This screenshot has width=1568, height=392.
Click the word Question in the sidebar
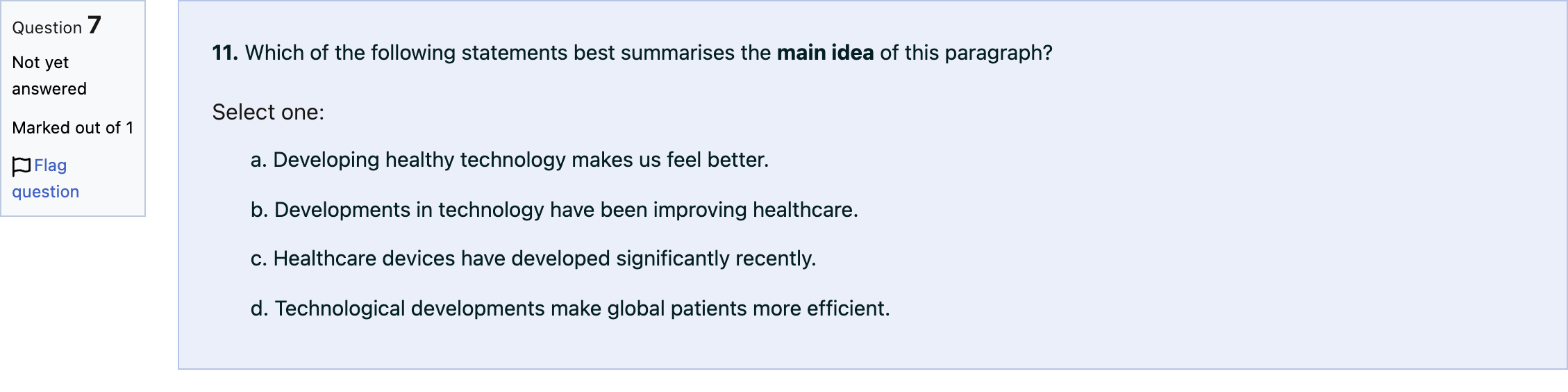tap(47, 28)
